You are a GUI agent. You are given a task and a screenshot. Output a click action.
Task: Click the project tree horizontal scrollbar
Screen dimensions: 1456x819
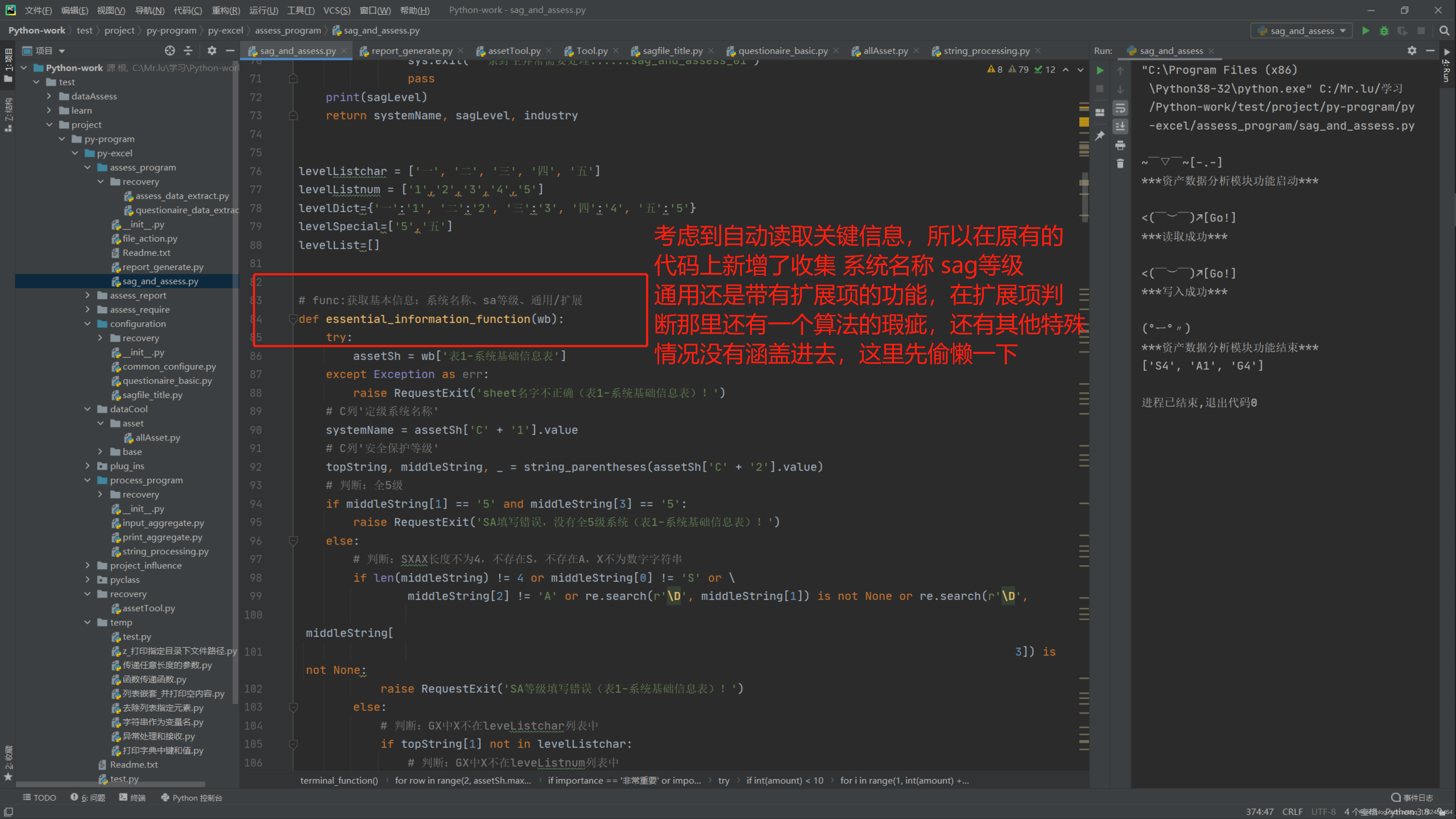[x=110, y=785]
